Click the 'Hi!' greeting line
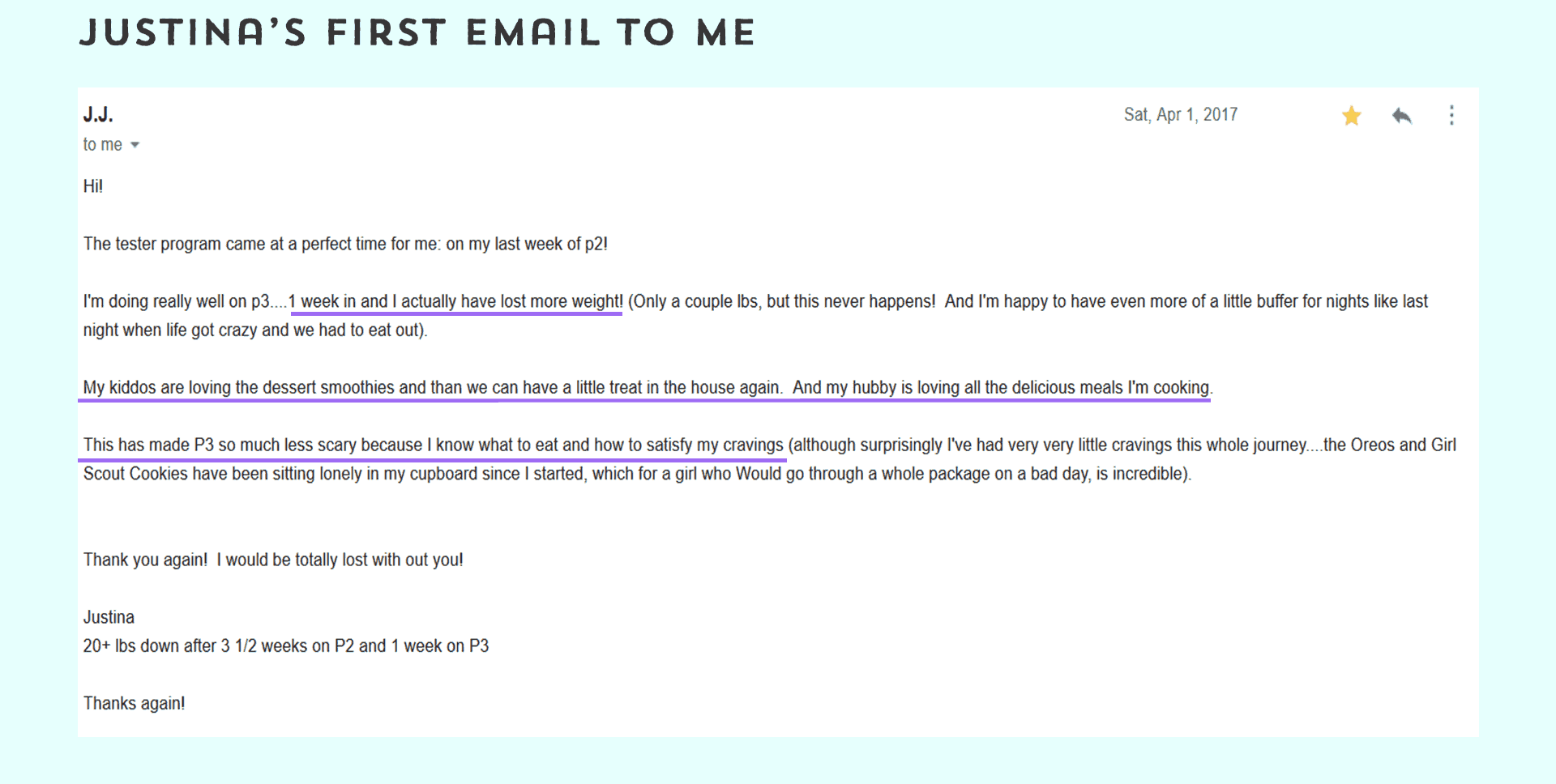 click(x=93, y=186)
